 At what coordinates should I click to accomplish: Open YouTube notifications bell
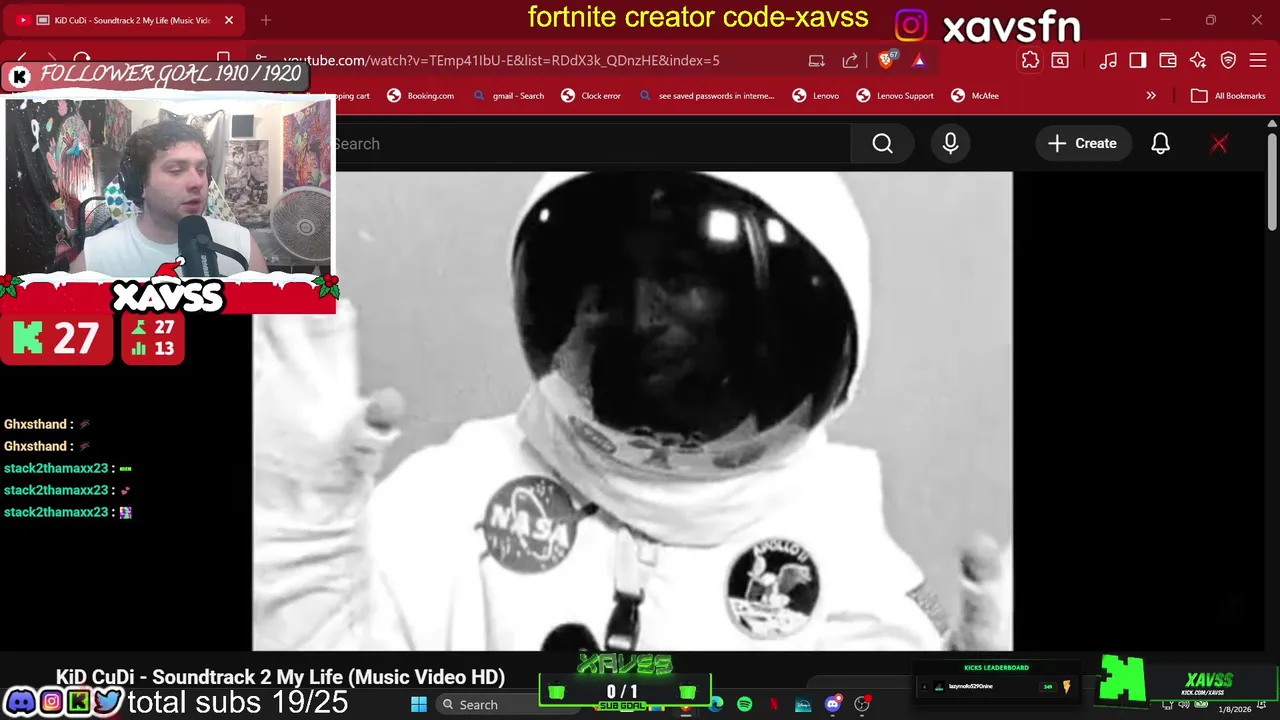click(x=1160, y=144)
